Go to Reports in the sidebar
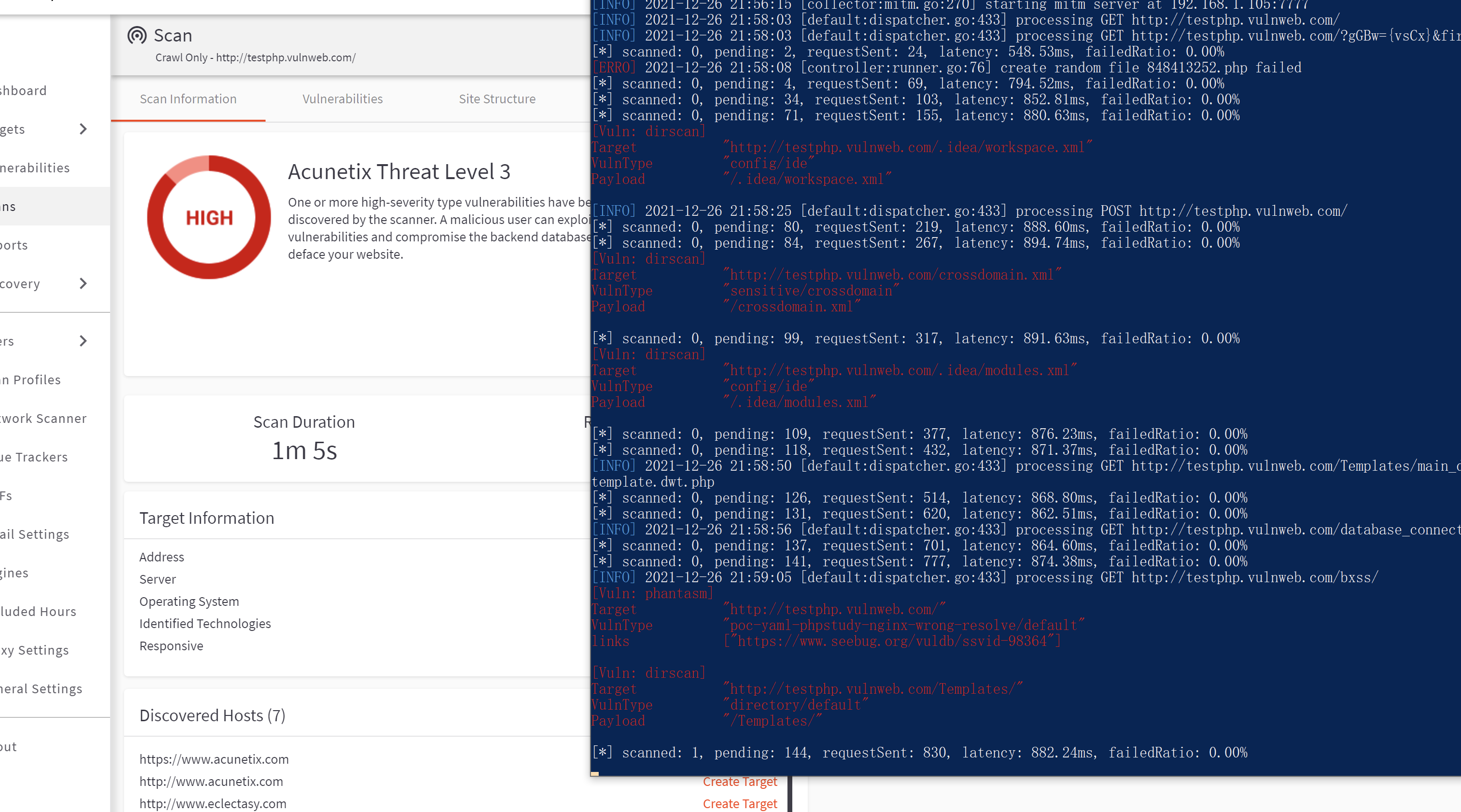 [15, 245]
